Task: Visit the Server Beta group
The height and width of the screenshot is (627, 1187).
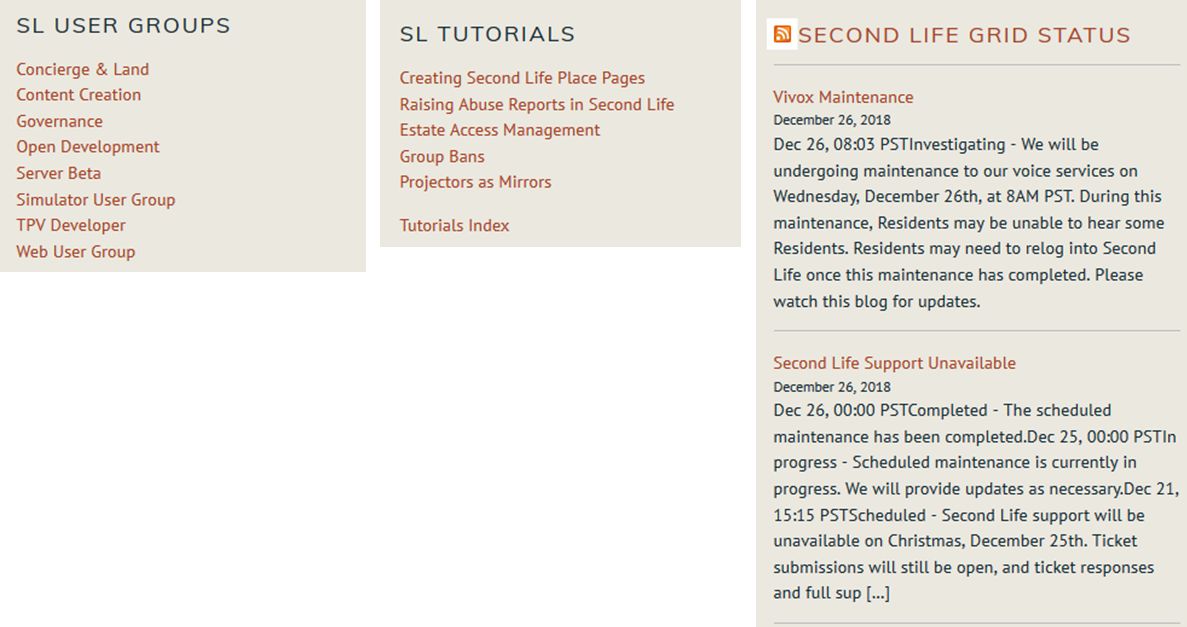Action: 58,173
